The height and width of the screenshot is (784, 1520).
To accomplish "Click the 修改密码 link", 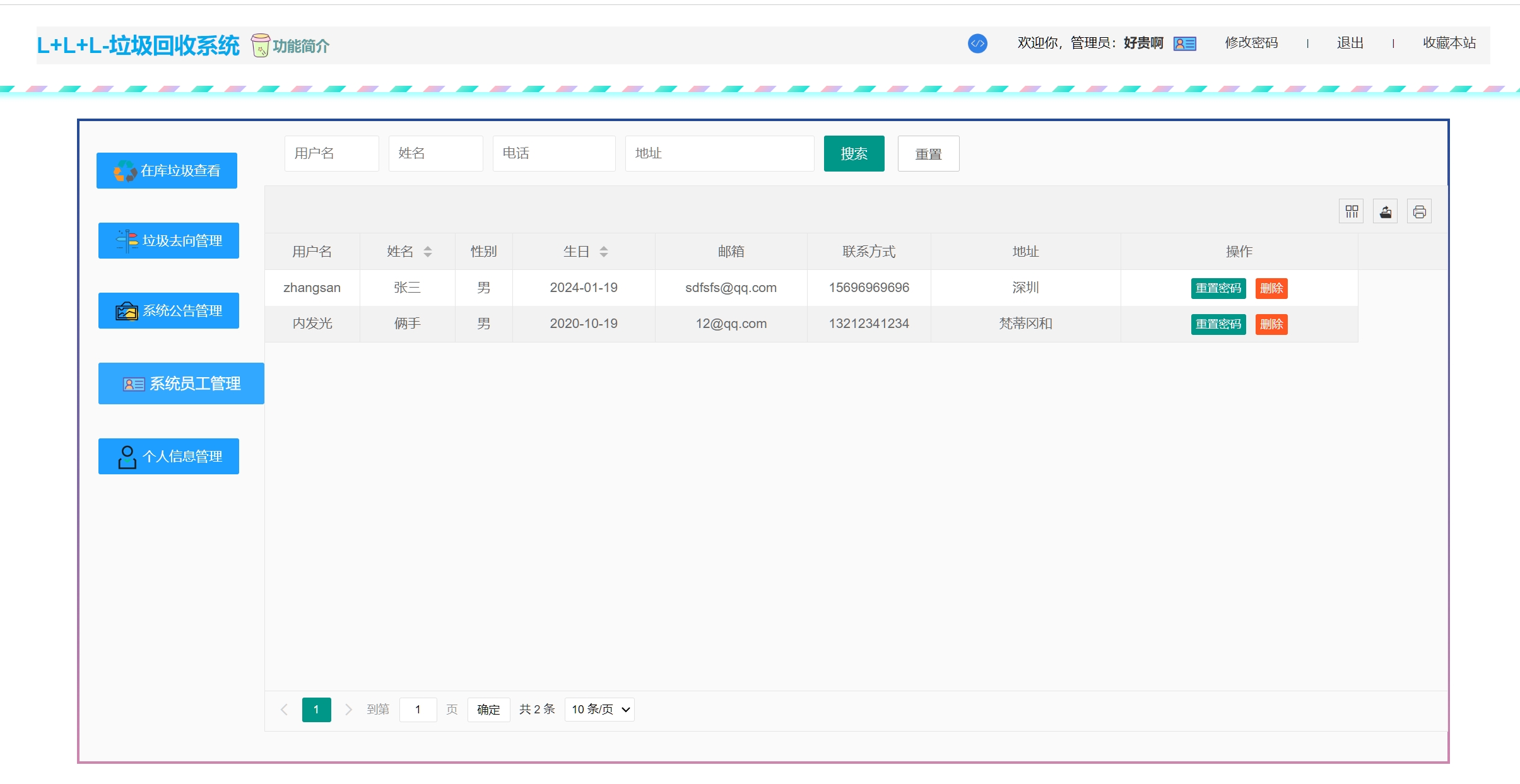I will (1251, 43).
